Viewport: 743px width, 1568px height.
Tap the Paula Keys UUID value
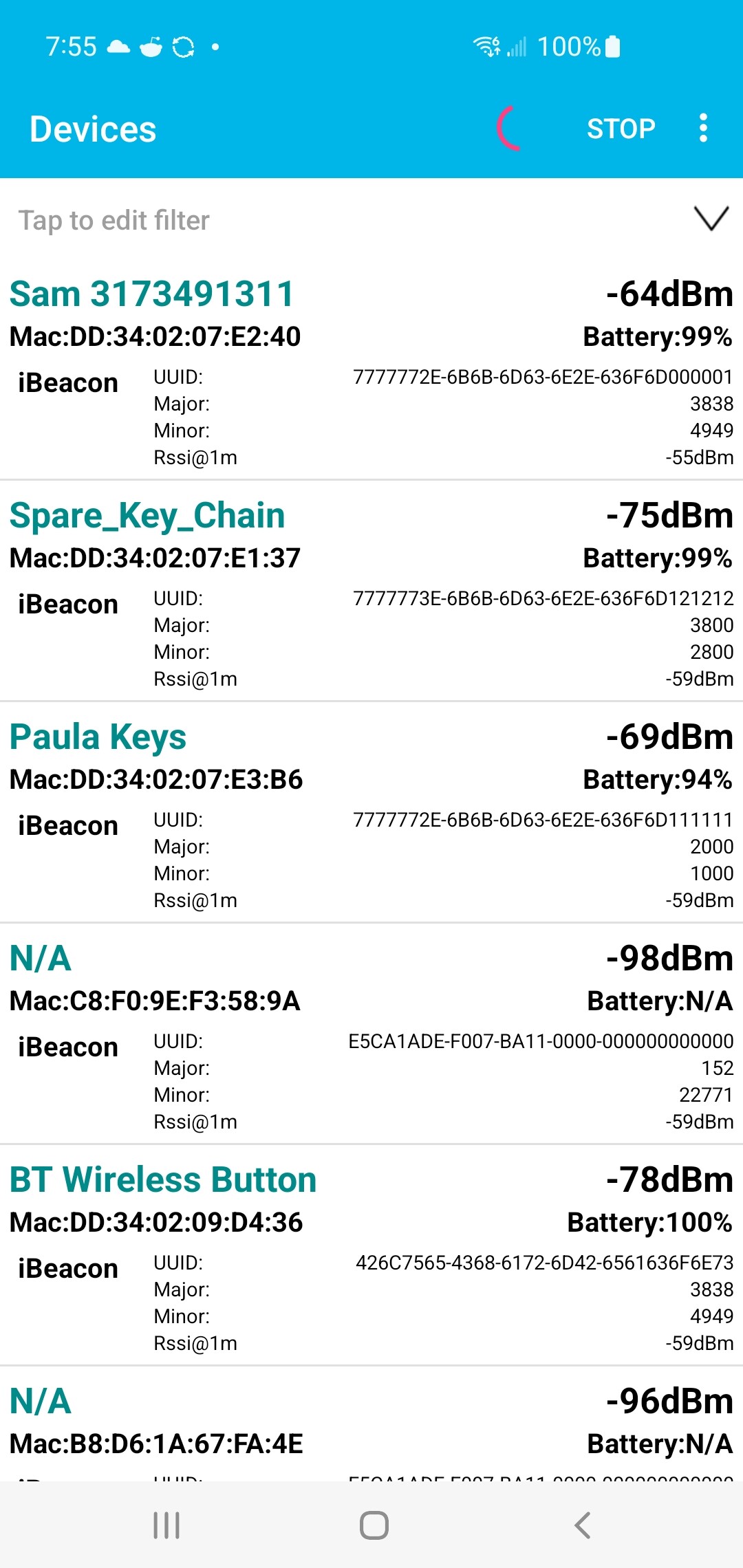(x=543, y=820)
